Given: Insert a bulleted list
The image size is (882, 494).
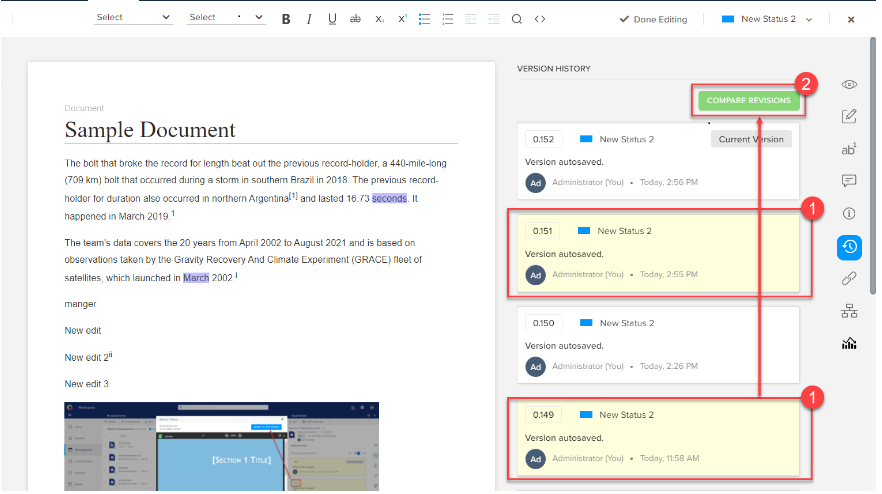Looking at the screenshot, I should pos(425,19).
